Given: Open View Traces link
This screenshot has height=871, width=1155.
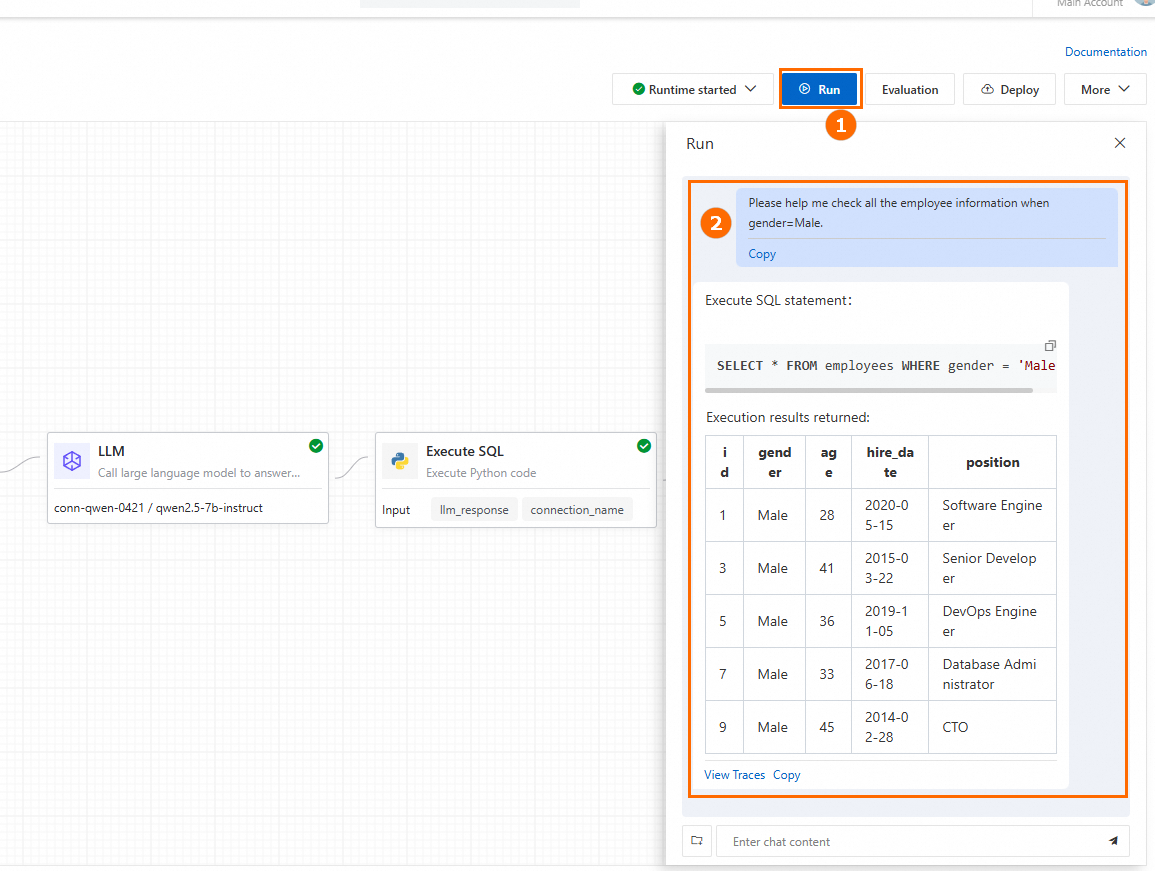Looking at the screenshot, I should [x=734, y=774].
